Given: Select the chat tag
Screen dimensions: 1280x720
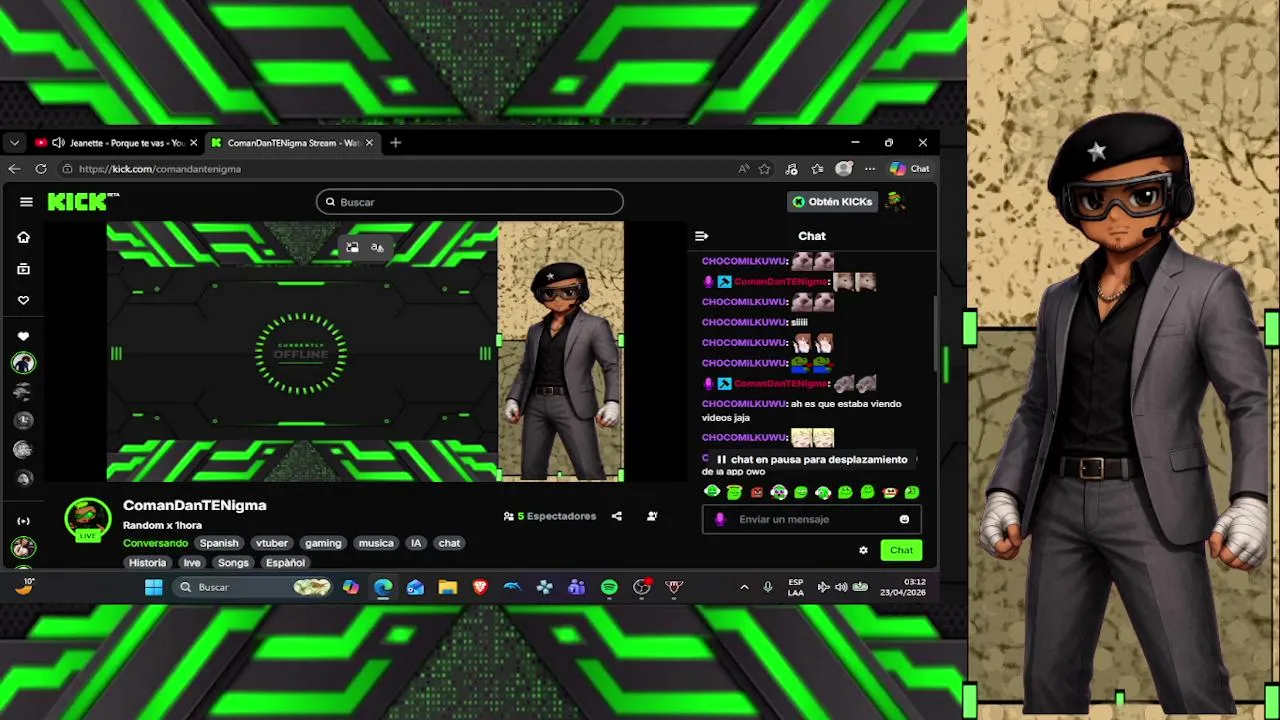Looking at the screenshot, I should [449, 543].
